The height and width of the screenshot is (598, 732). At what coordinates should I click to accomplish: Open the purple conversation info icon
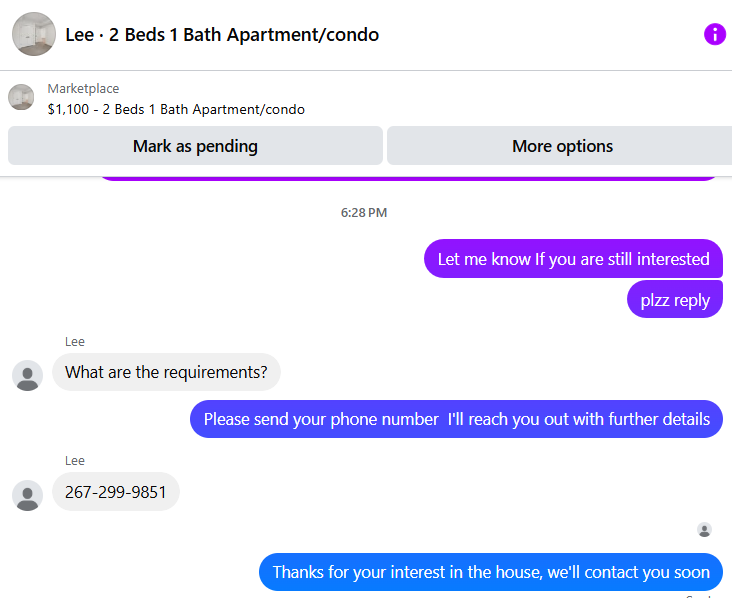click(x=714, y=35)
